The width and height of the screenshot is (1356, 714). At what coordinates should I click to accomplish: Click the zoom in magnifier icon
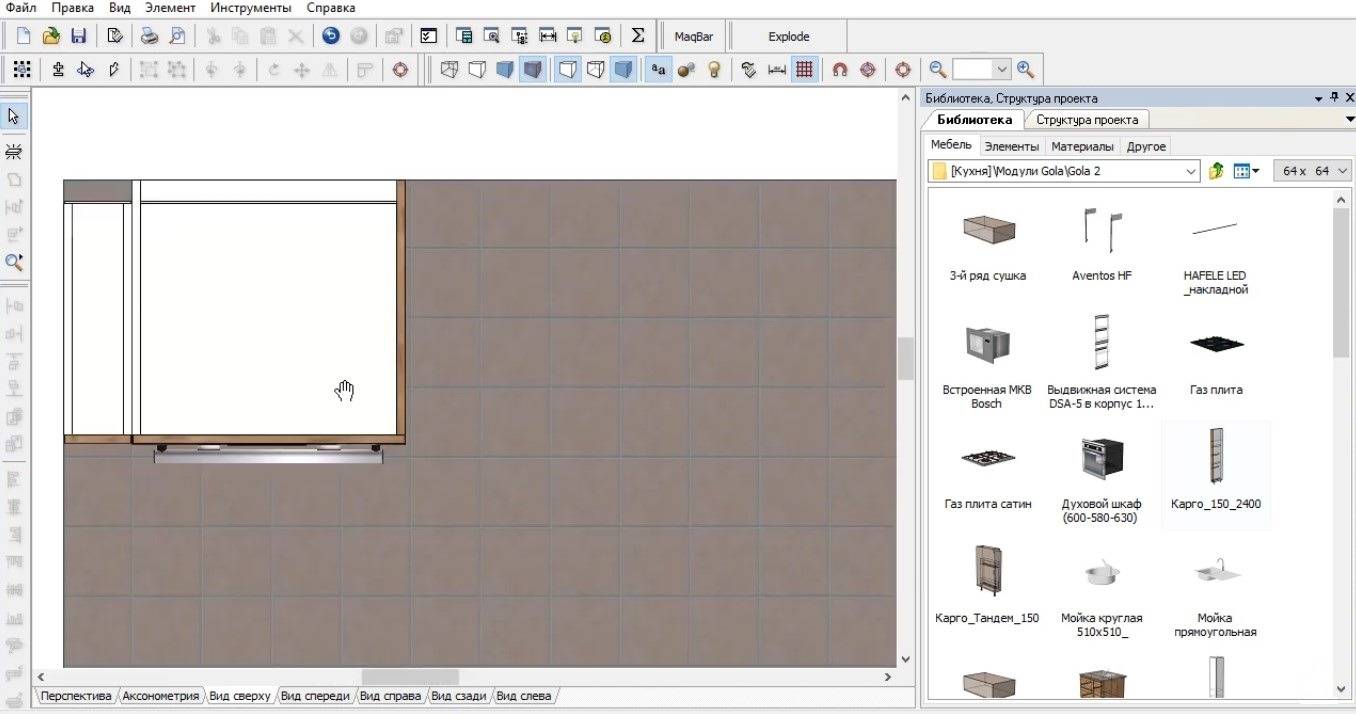(x=1025, y=70)
